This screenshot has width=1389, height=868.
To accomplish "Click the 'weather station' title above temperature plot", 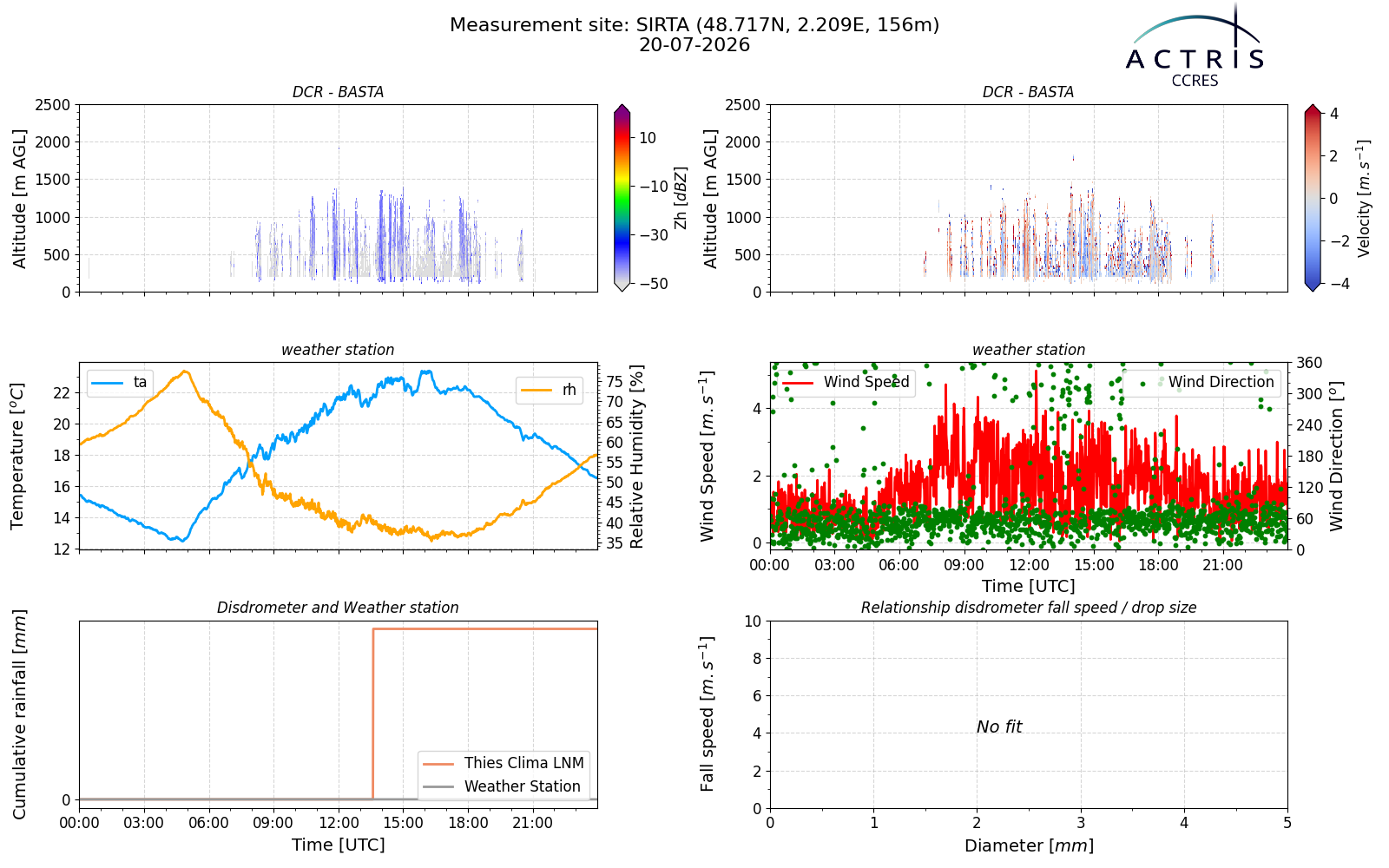I will (338, 350).
